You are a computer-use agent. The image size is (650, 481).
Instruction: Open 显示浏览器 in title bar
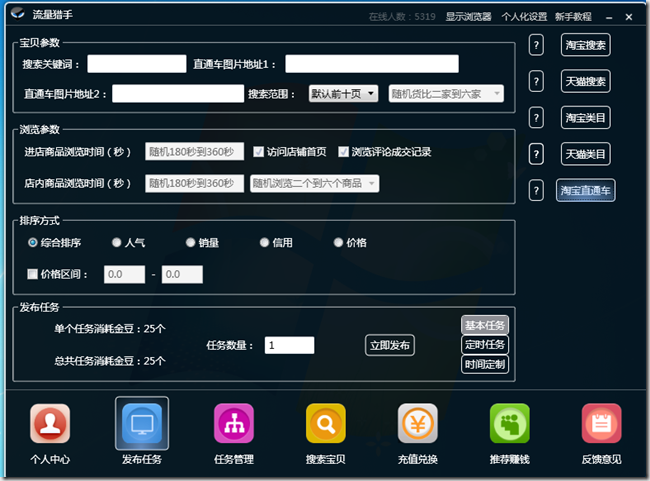click(x=468, y=17)
